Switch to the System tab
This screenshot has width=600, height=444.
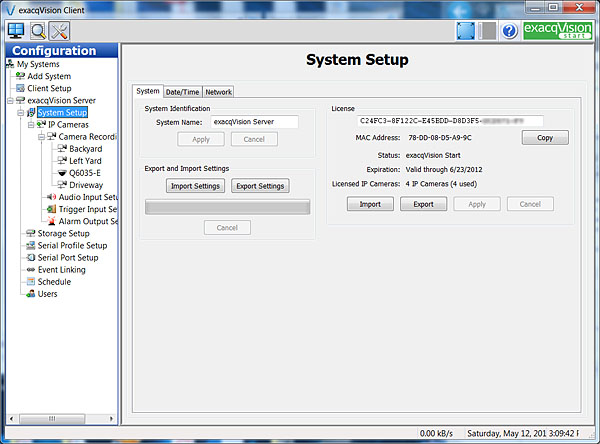(x=148, y=91)
